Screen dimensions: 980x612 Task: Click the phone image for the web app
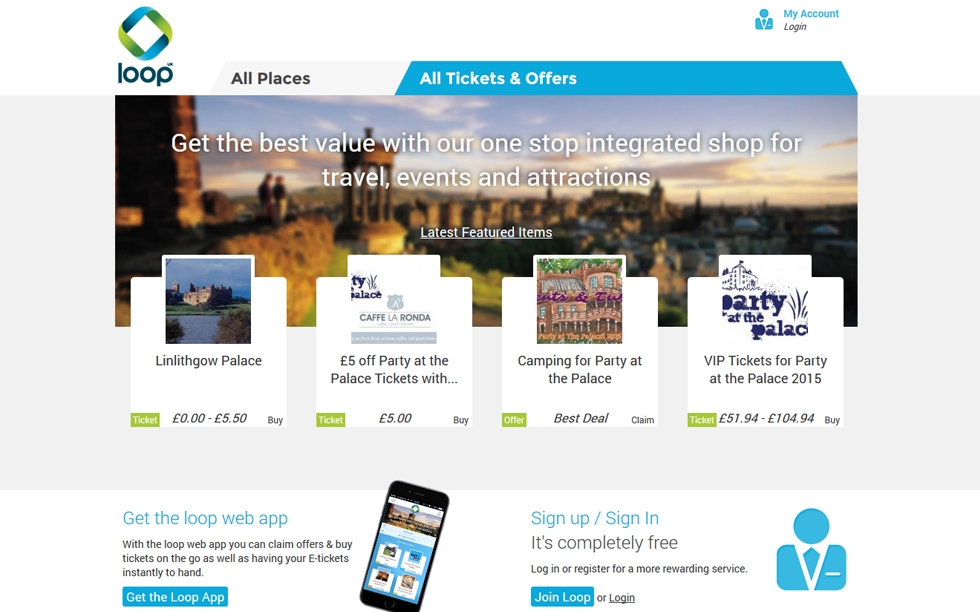point(404,545)
